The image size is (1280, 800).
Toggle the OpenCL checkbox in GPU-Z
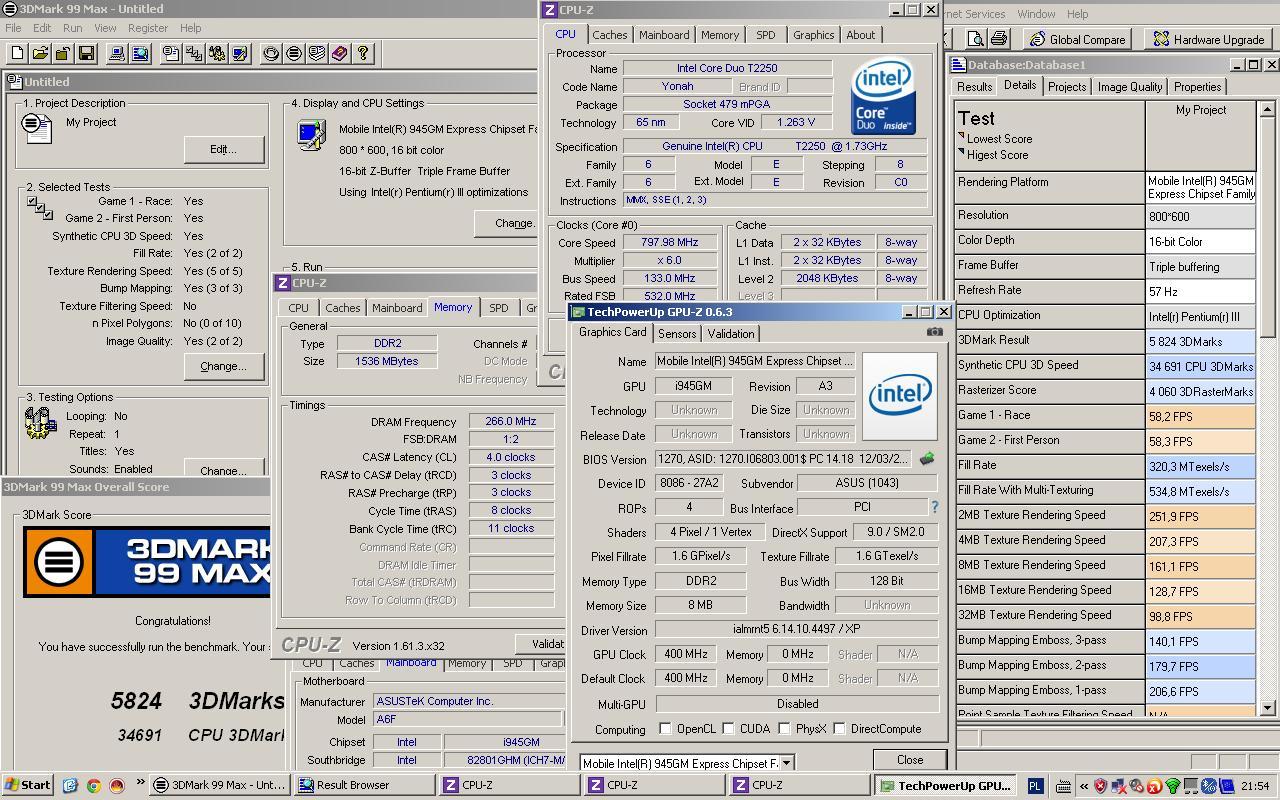[665, 729]
